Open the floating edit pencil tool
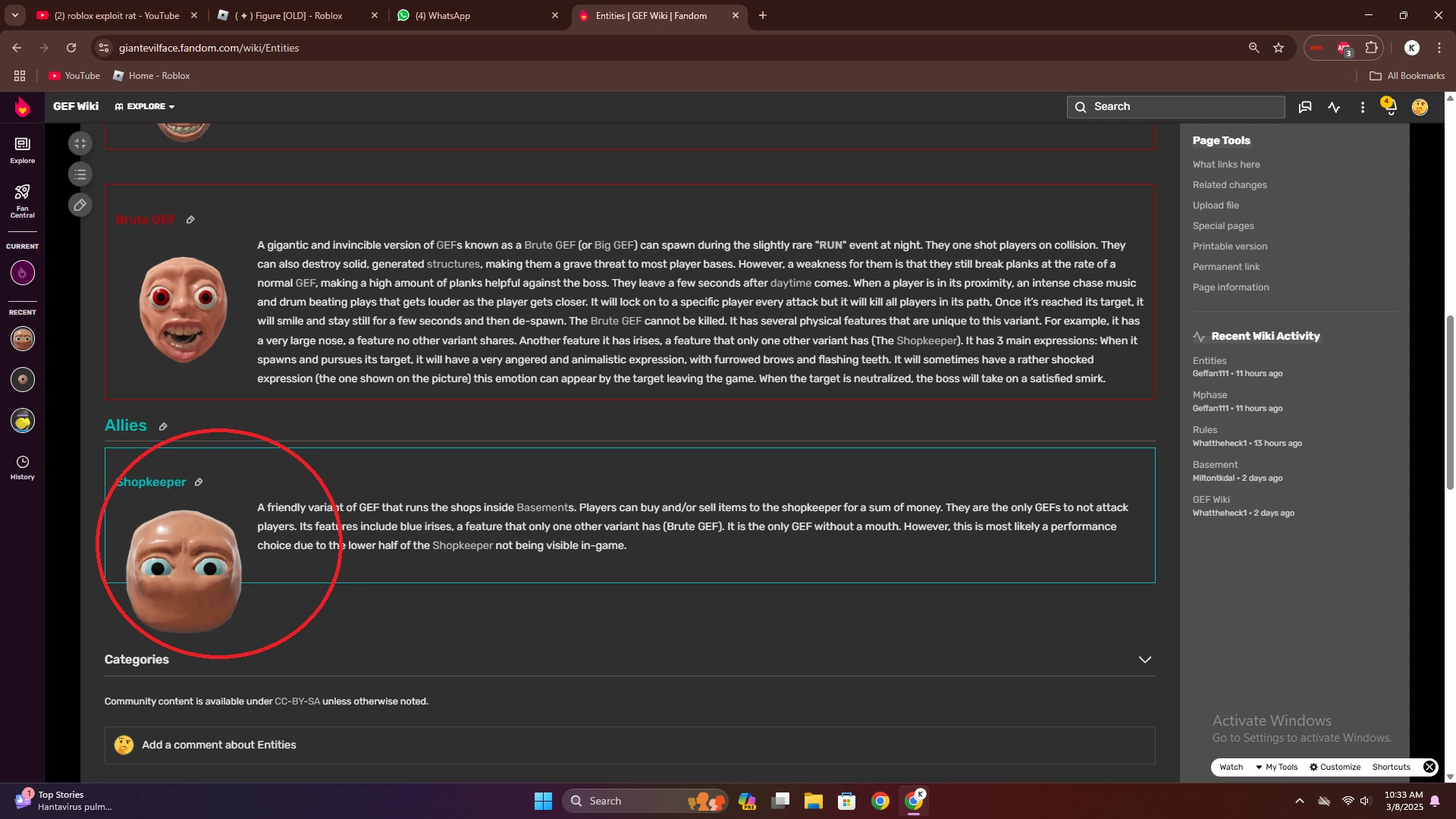Image resolution: width=1456 pixels, height=819 pixels. coord(80,205)
